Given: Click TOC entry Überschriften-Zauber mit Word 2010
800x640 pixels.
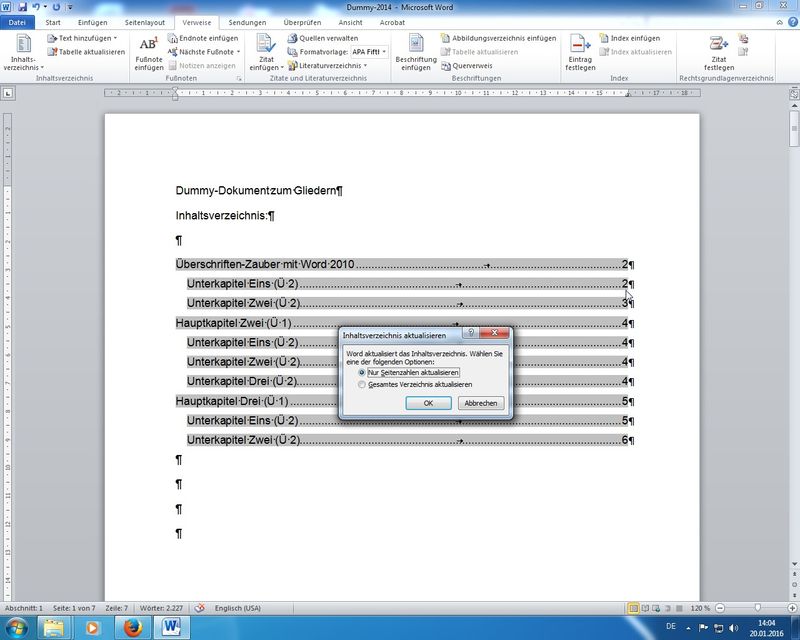Looking at the screenshot, I should point(265,264).
